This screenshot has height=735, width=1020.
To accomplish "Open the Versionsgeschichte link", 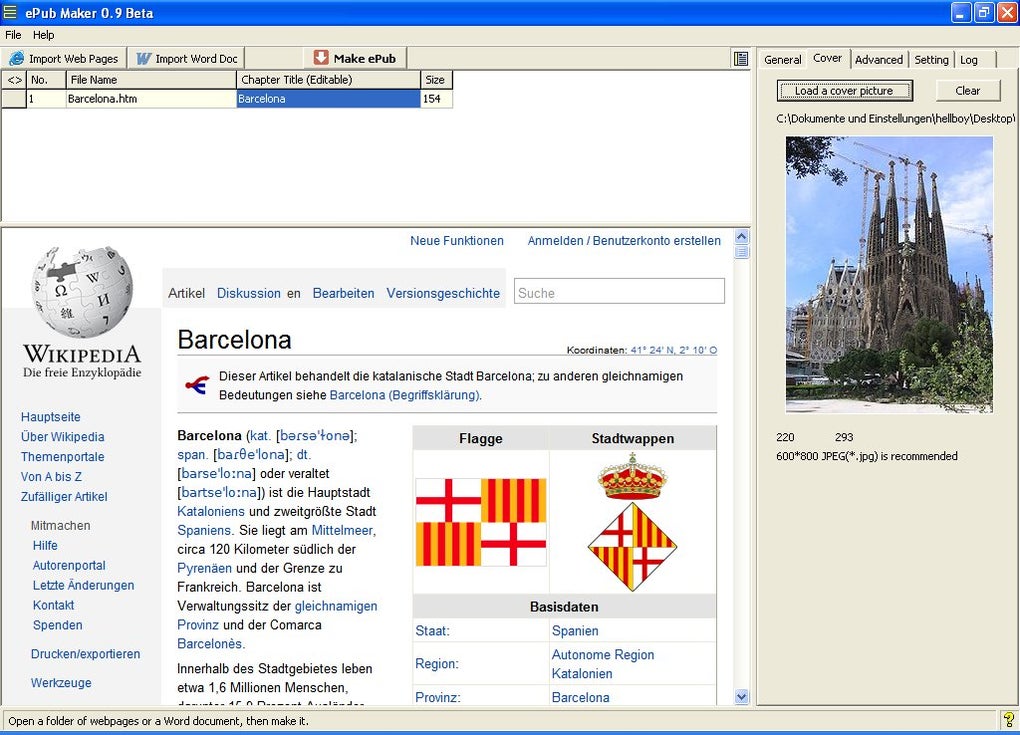I will pos(443,293).
